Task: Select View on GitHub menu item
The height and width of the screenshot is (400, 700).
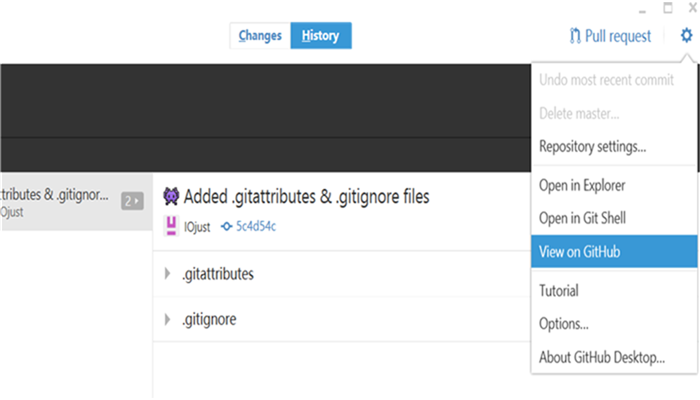Action: [x=614, y=252]
